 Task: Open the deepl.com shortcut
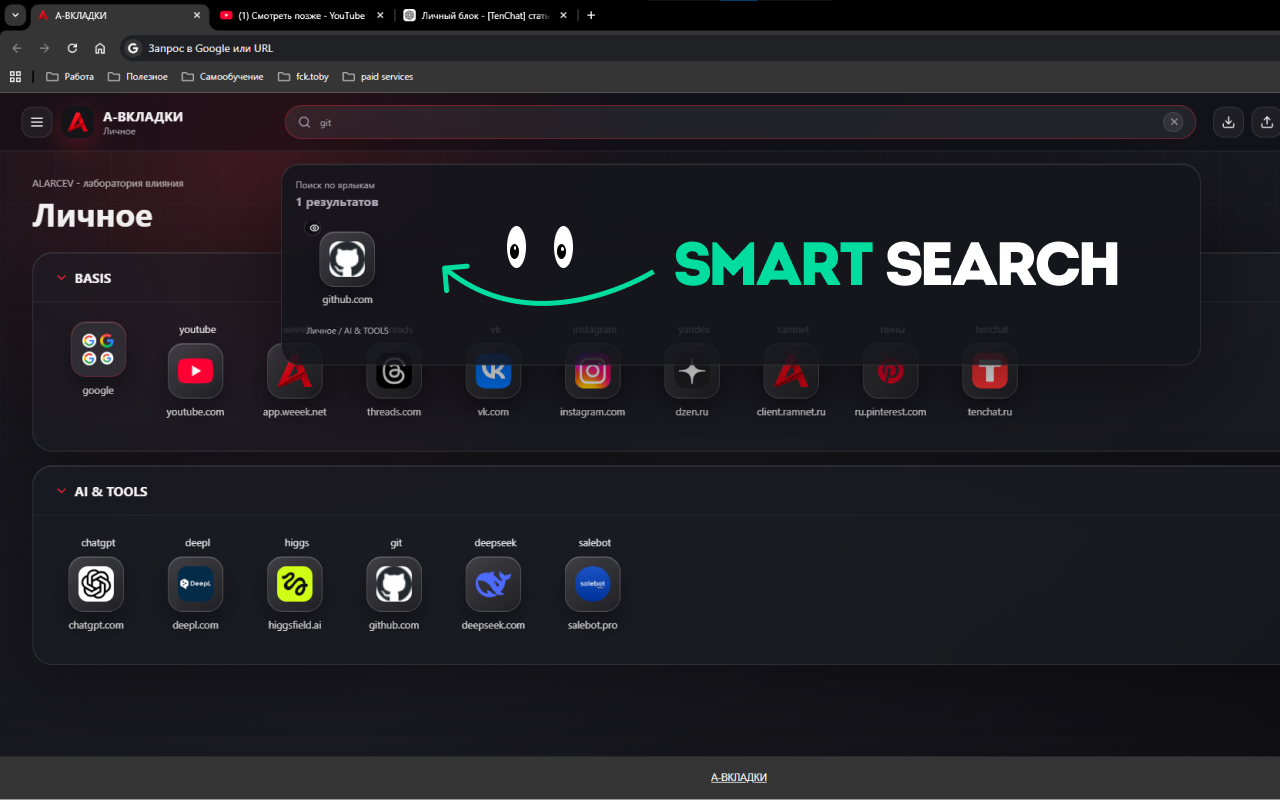[195, 584]
